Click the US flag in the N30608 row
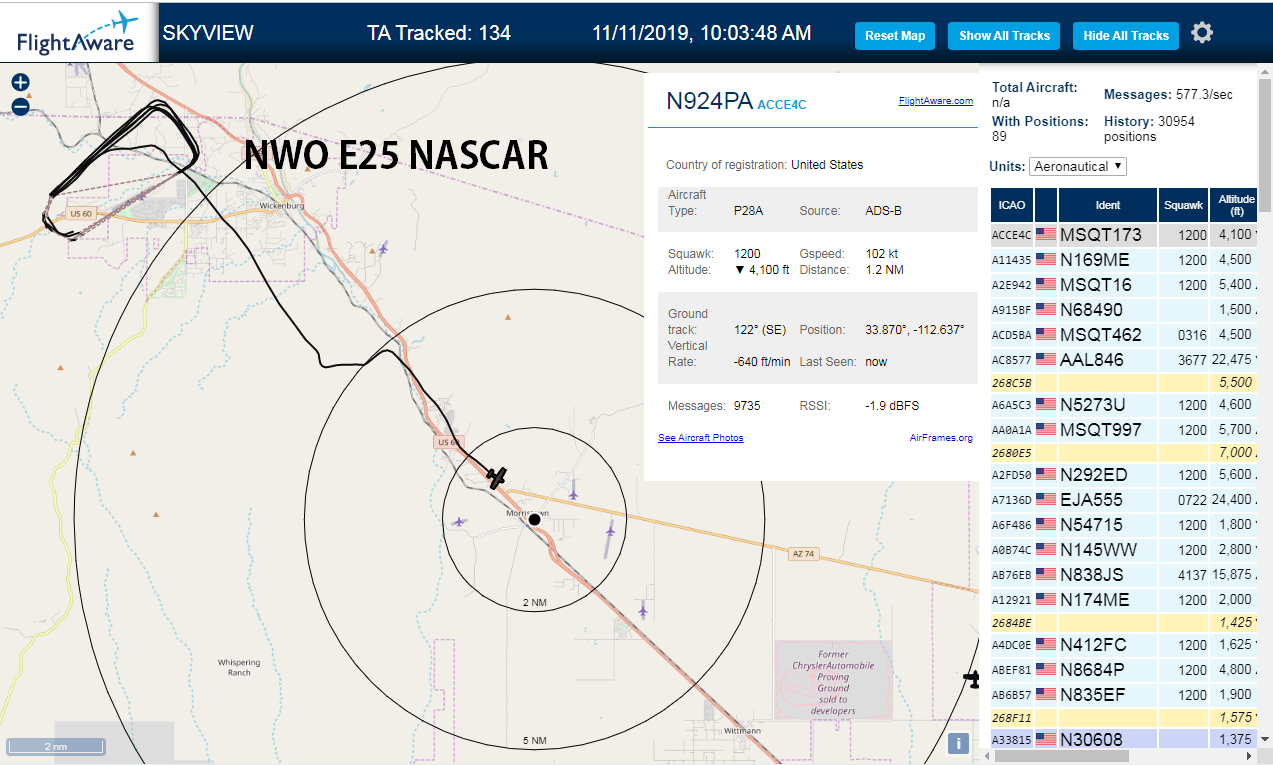1273x765 pixels. click(x=1046, y=740)
